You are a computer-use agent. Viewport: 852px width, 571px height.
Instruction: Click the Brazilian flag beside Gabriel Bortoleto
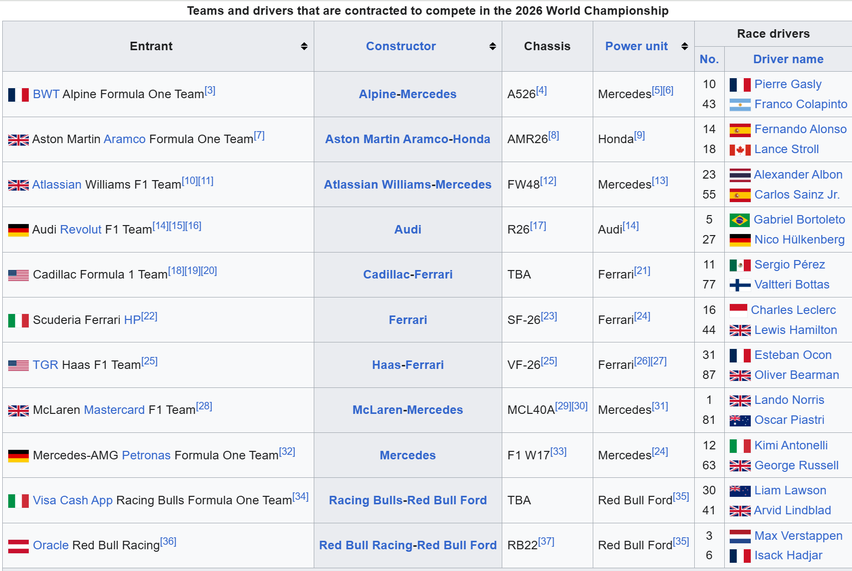[739, 220]
